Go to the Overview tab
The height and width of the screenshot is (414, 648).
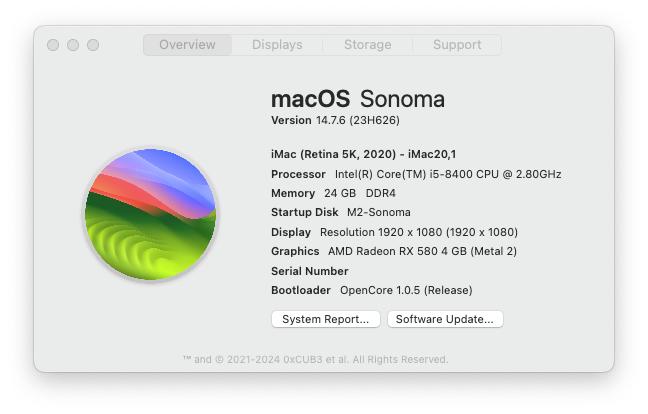coord(187,45)
